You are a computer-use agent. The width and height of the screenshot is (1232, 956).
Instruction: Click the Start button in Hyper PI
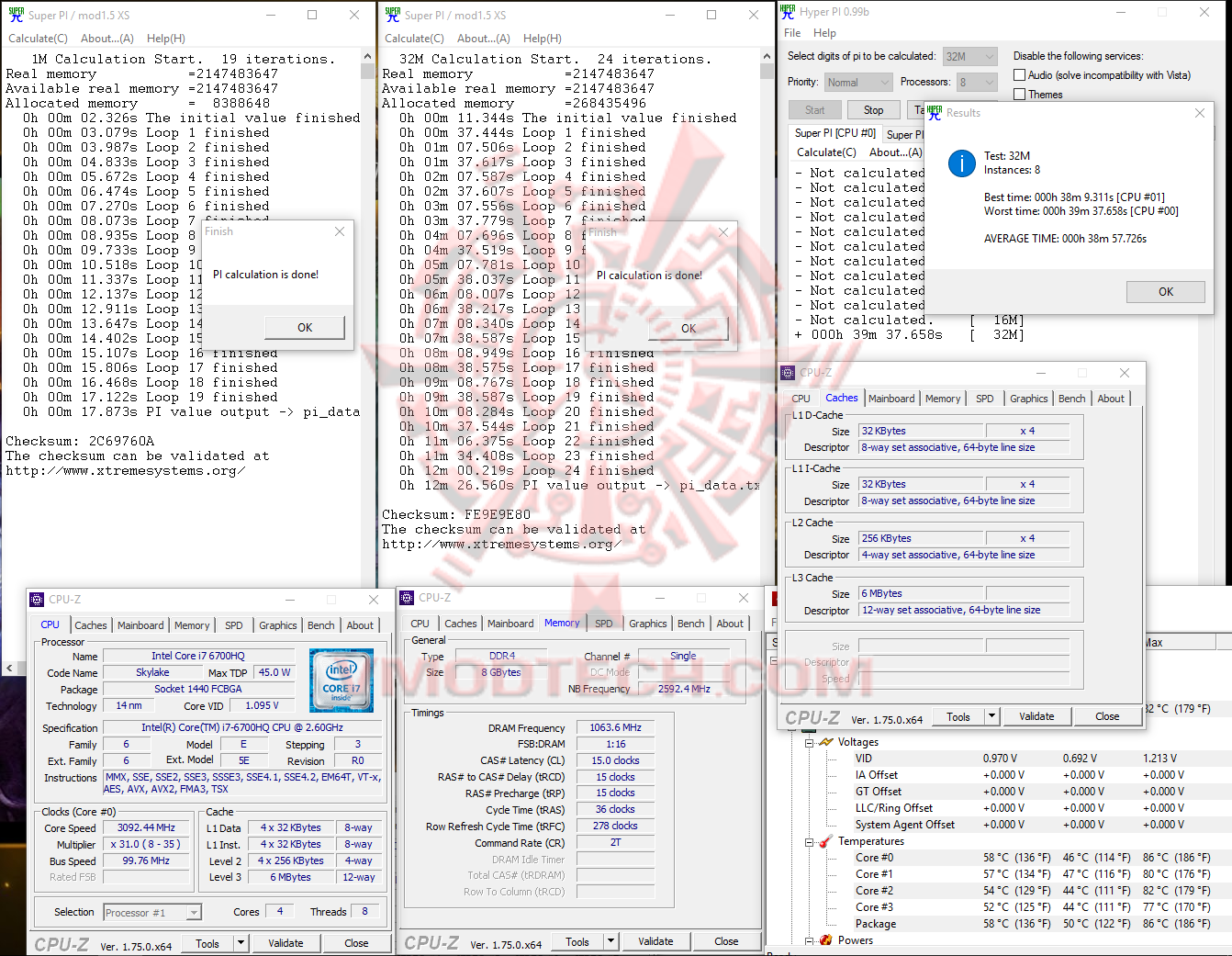pyautogui.click(x=815, y=110)
